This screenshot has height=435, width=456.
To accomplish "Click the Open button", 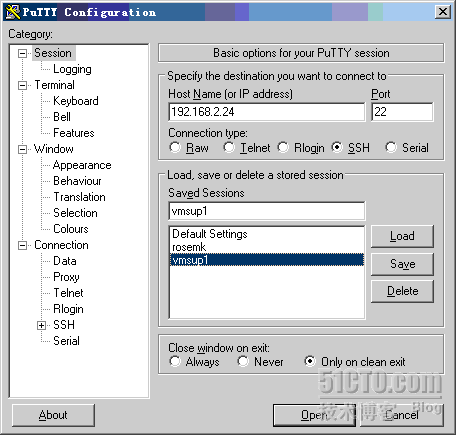I will [314, 415].
